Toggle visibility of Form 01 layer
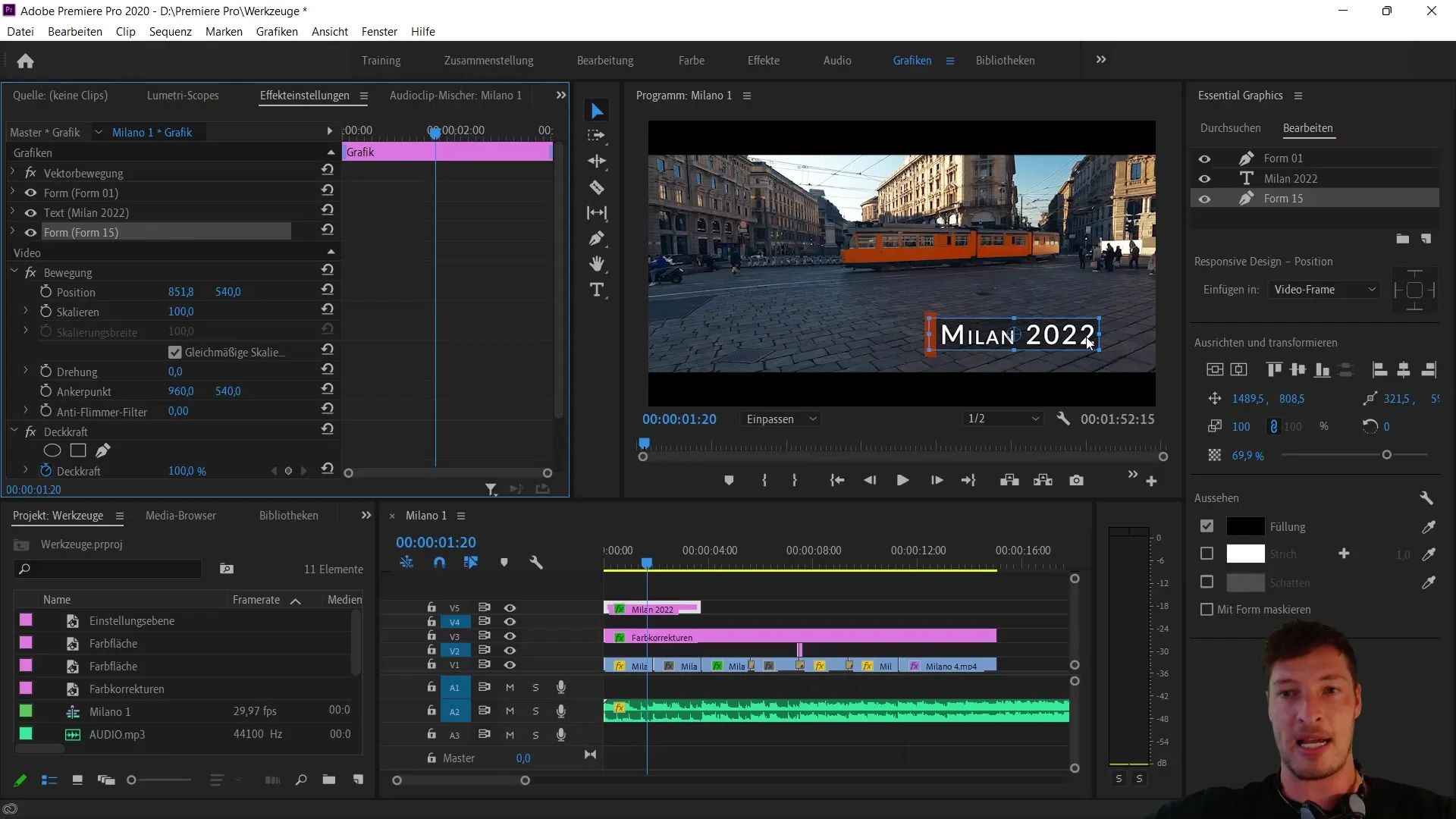The image size is (1456, 819). point(1204,158)
